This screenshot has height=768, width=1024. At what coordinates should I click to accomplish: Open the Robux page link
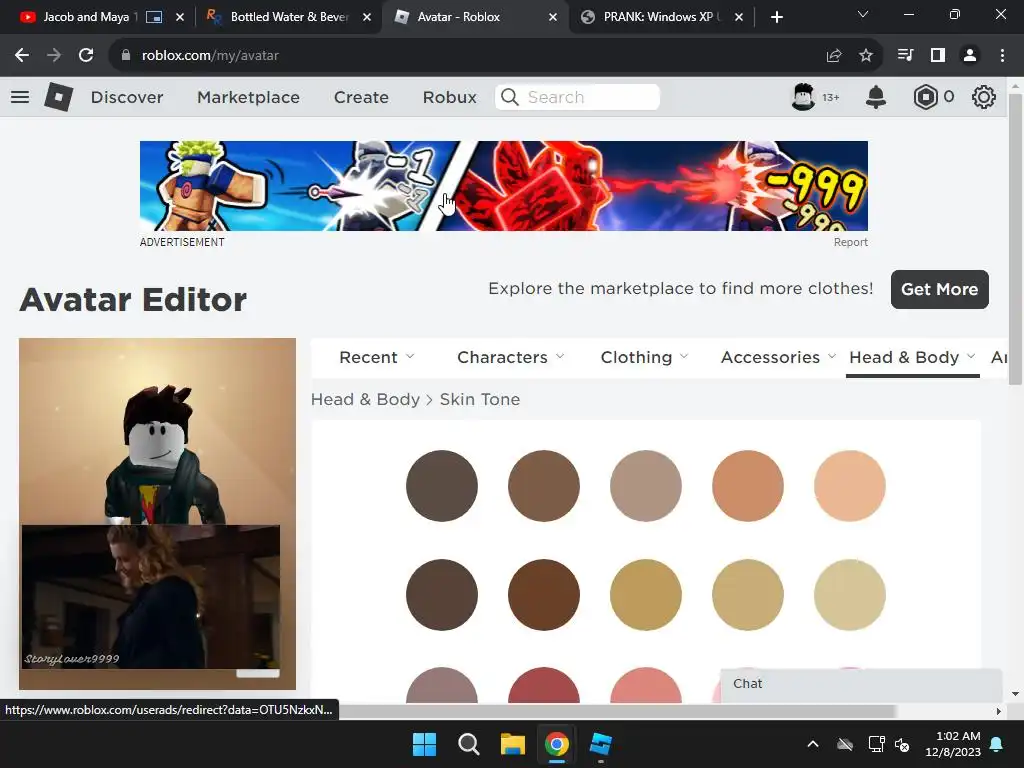(449, 97)
